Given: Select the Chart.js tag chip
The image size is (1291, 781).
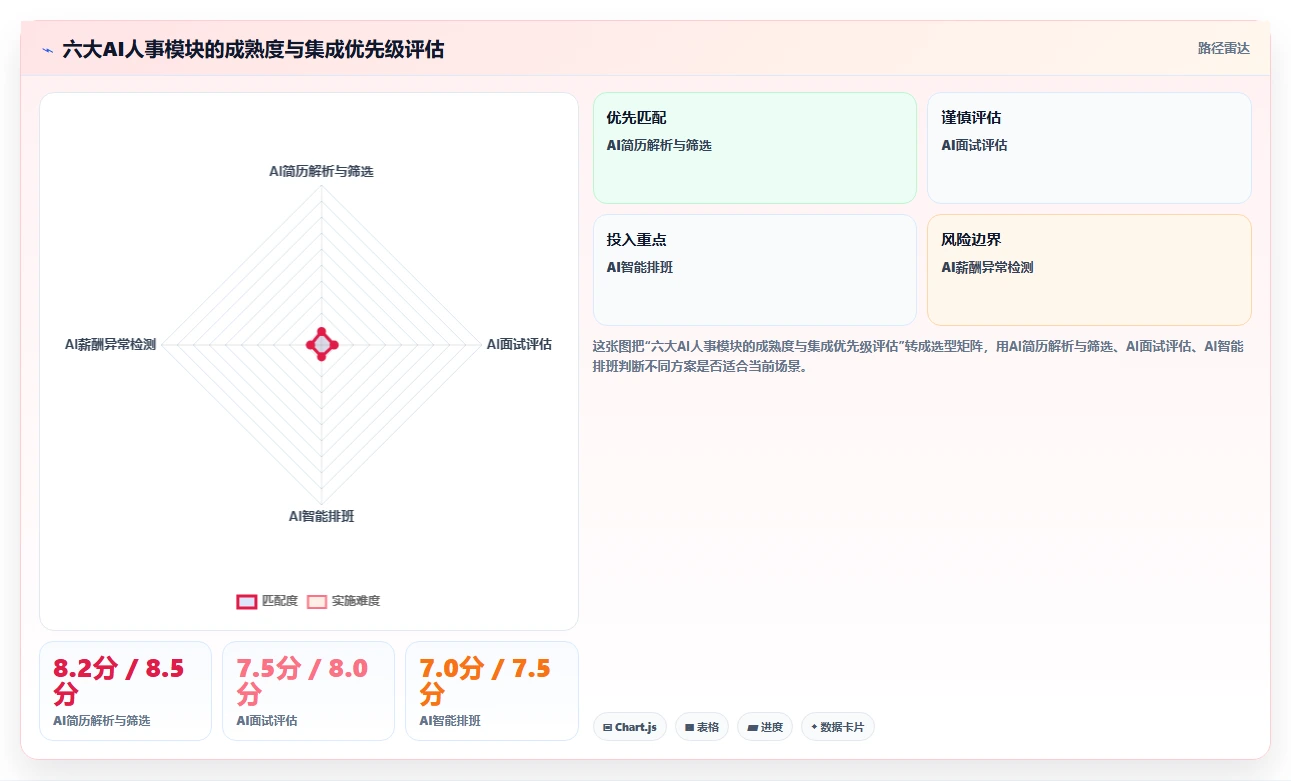Looking at the screenshot, I should pyautogui.click(x=630, y=727).
